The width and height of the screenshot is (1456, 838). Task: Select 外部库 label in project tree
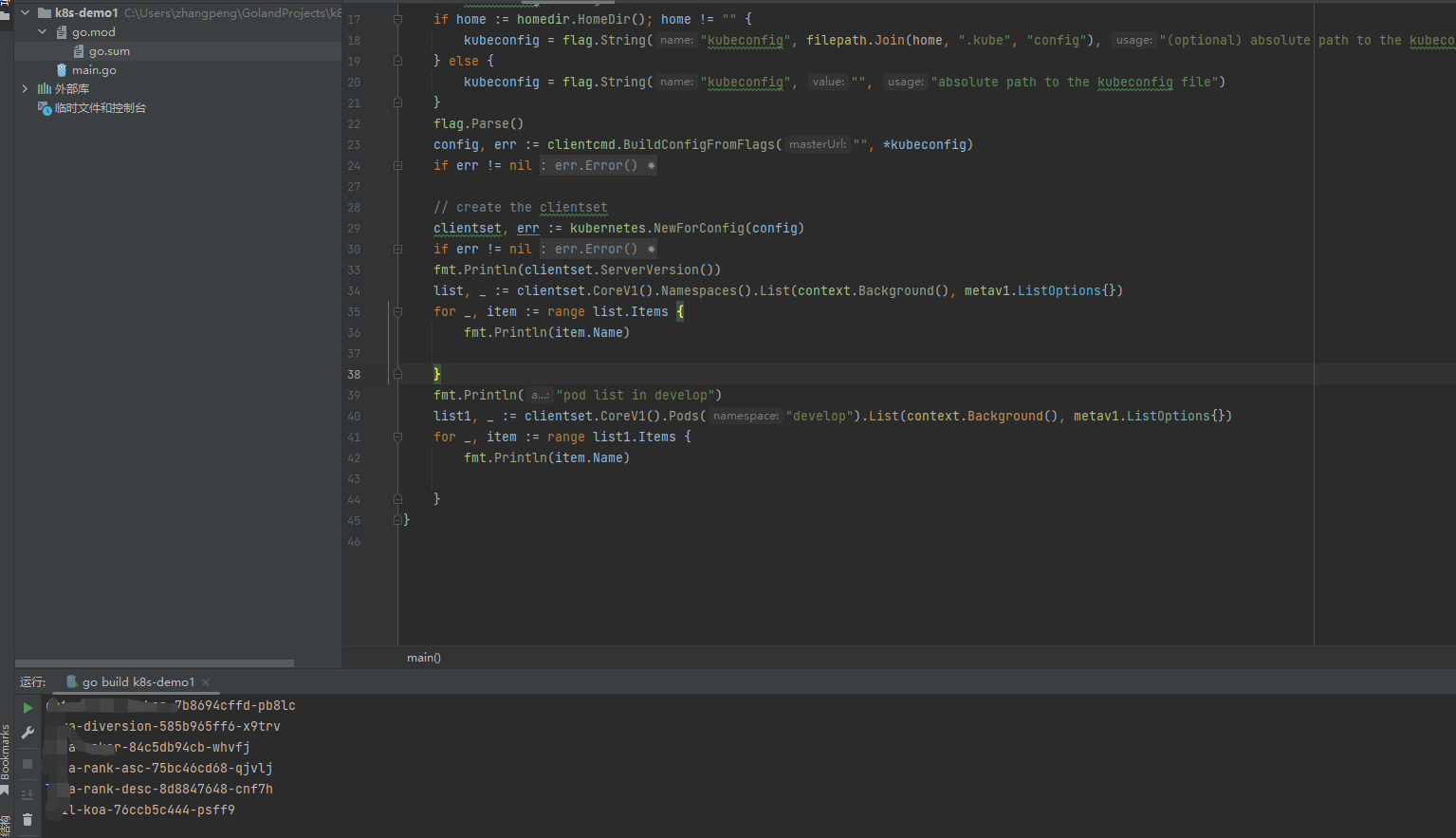pyautogui.click(x=72, y=89)
